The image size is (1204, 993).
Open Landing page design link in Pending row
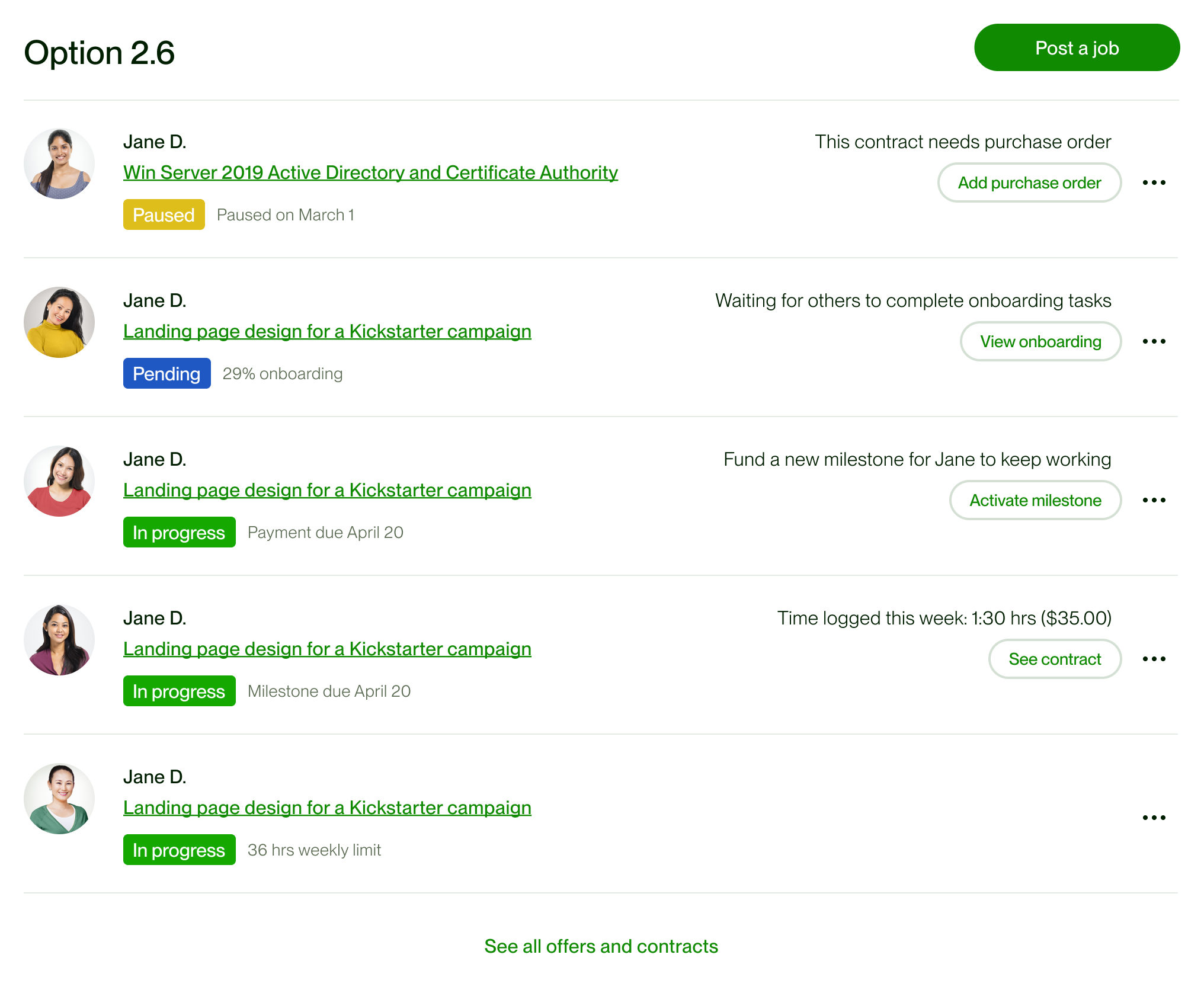point(327,331)
